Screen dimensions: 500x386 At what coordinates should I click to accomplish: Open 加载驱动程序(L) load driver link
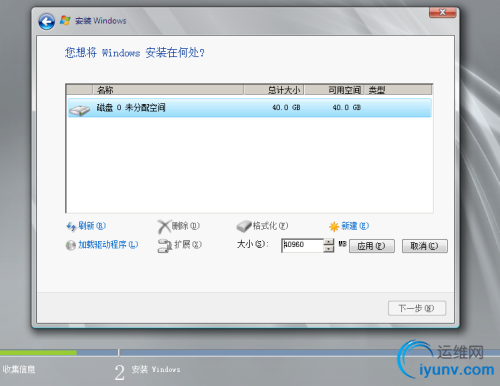108,245
